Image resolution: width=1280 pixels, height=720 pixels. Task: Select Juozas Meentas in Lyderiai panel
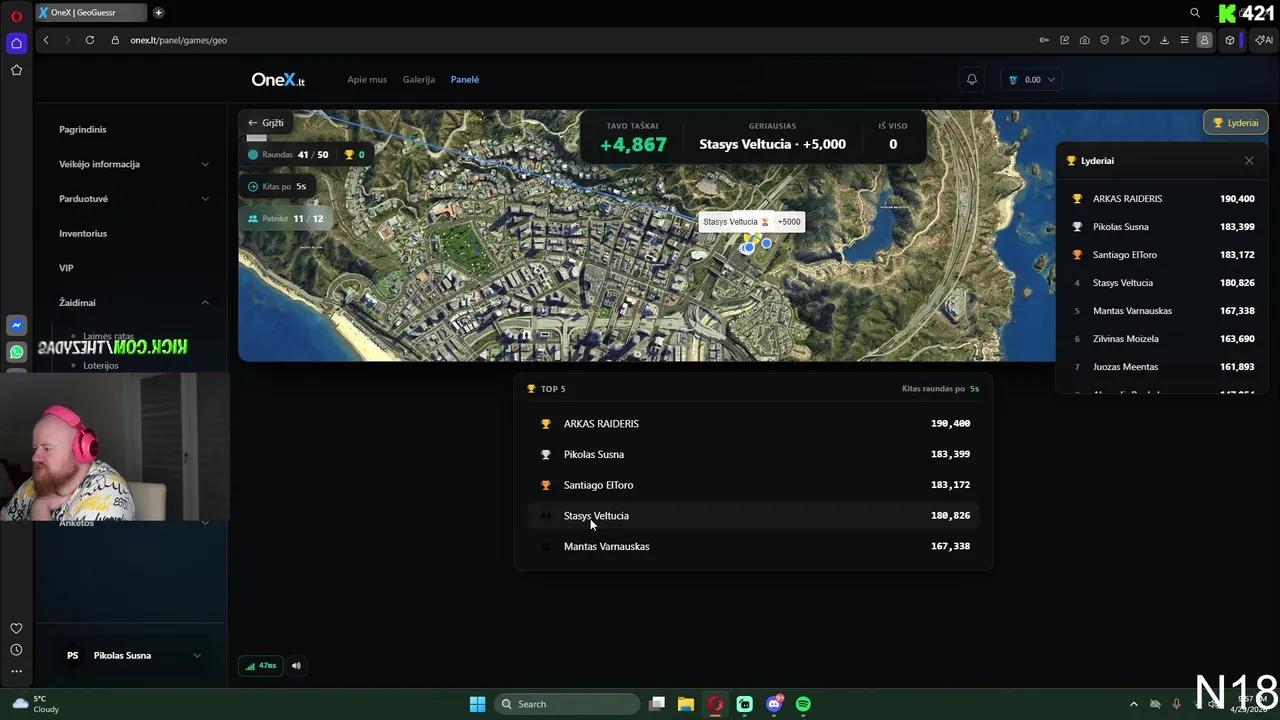click(x=1162, y=366)
